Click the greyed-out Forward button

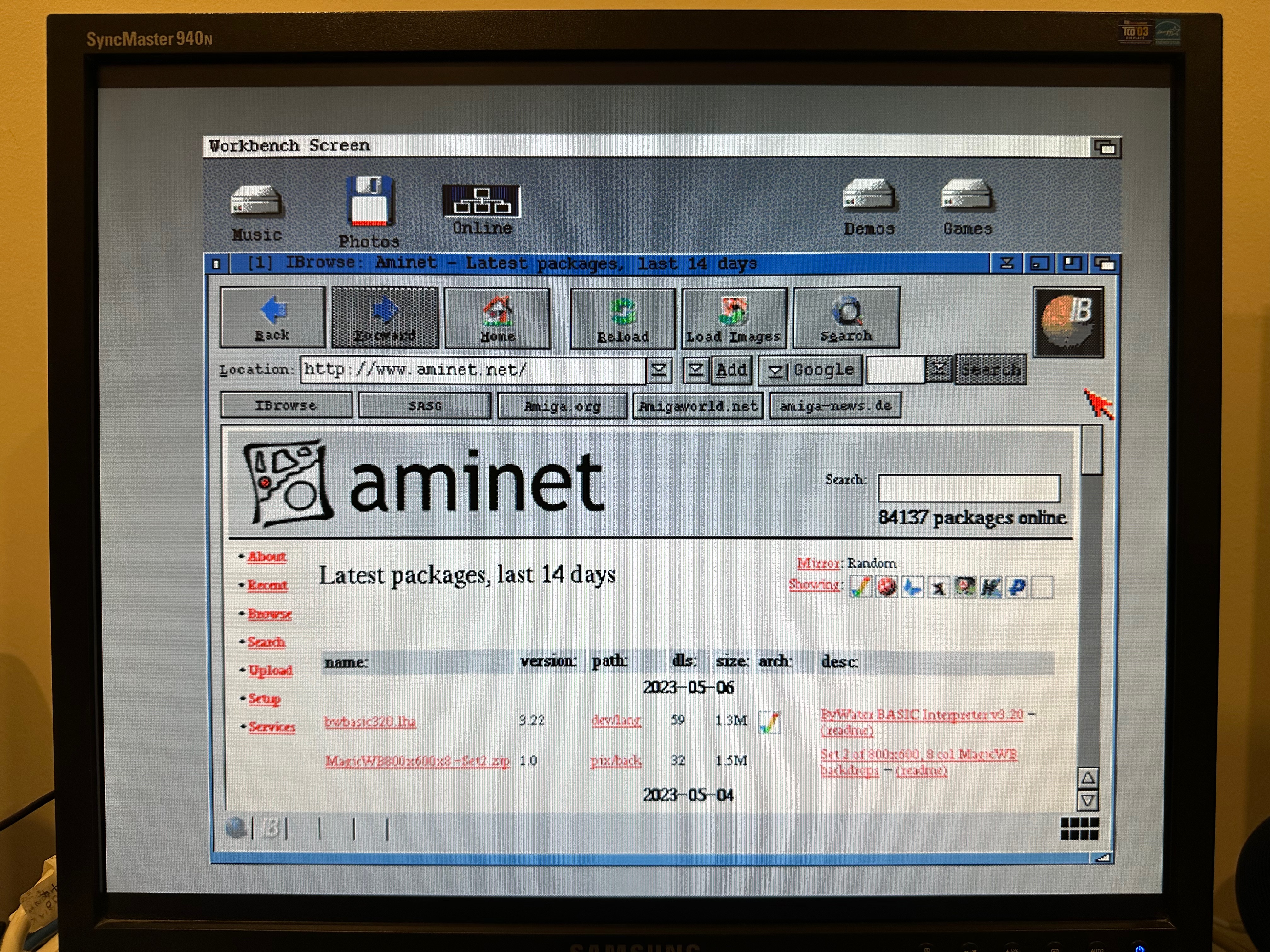(385, 317)
